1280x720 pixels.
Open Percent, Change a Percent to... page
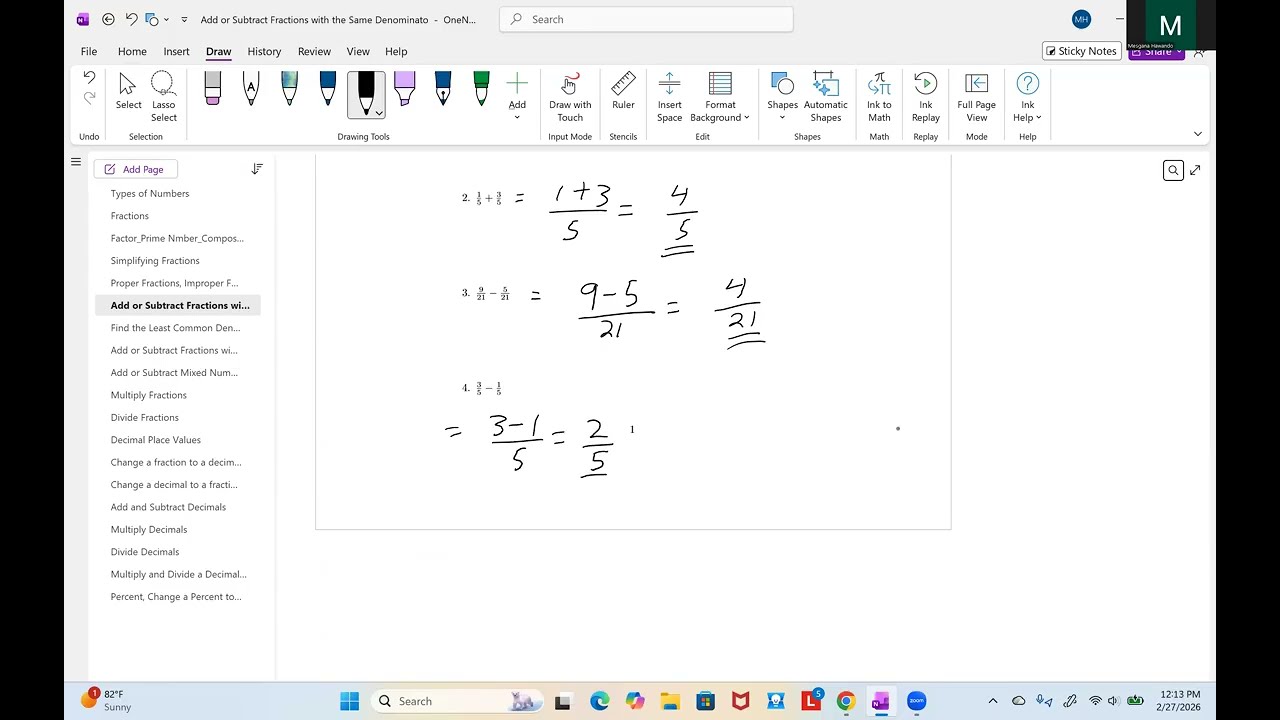tap(178, 597)
